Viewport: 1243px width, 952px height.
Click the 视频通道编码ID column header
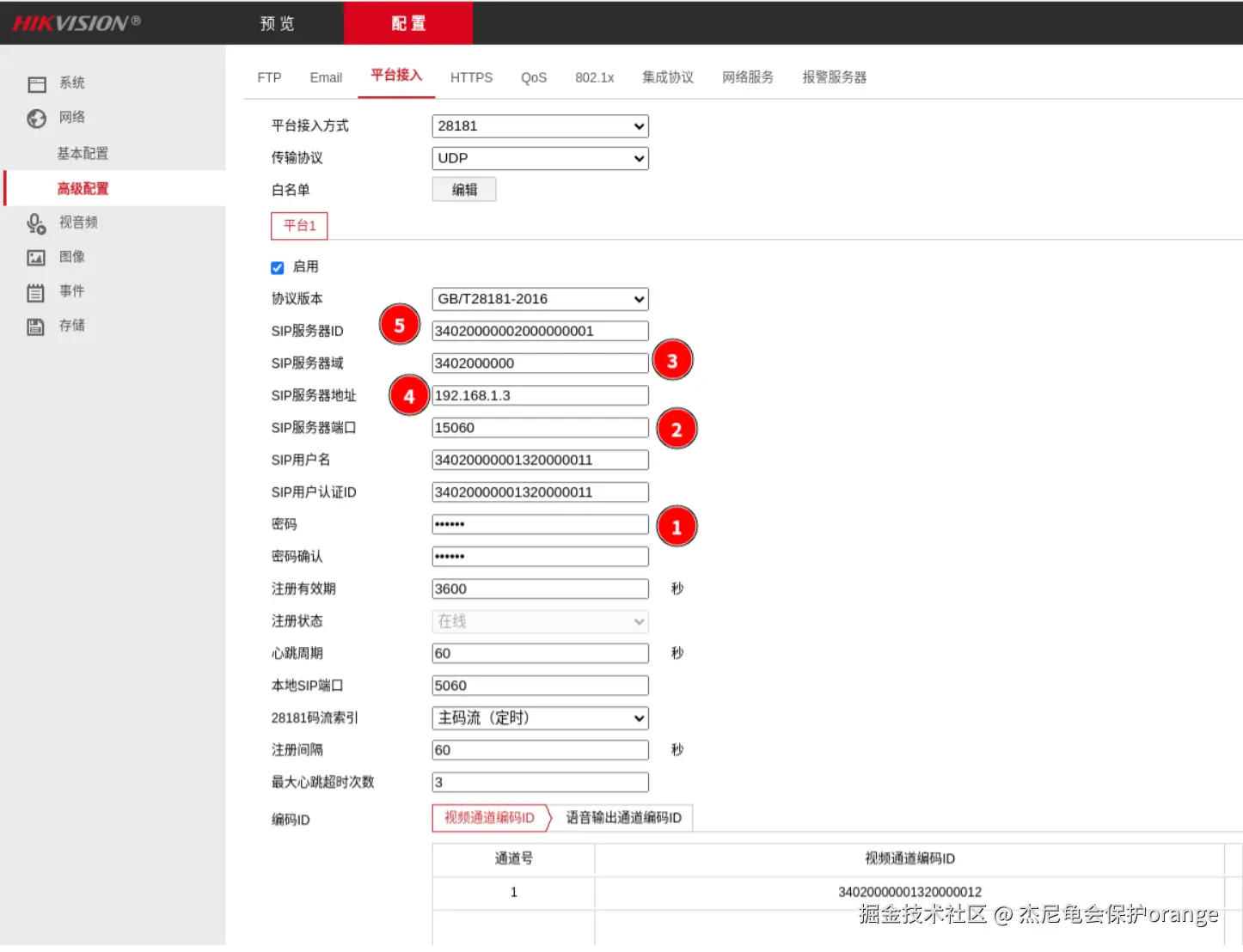point(909,859)
